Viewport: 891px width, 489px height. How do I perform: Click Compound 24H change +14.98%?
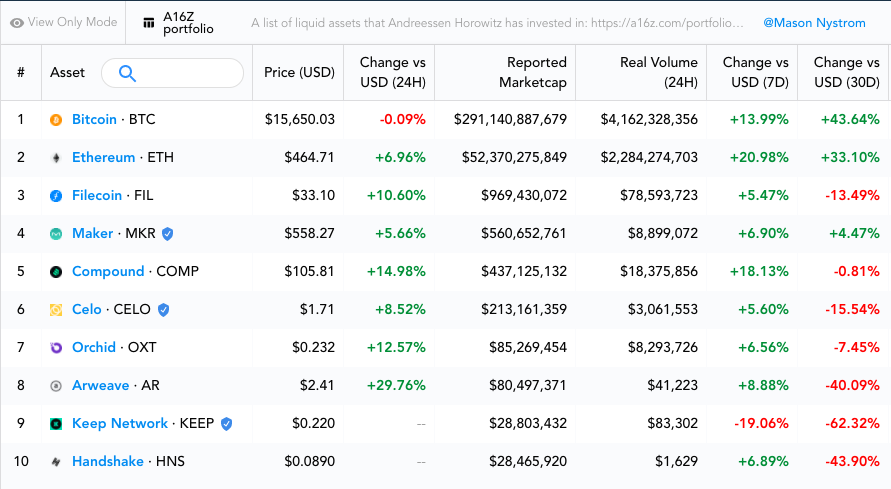396,271
